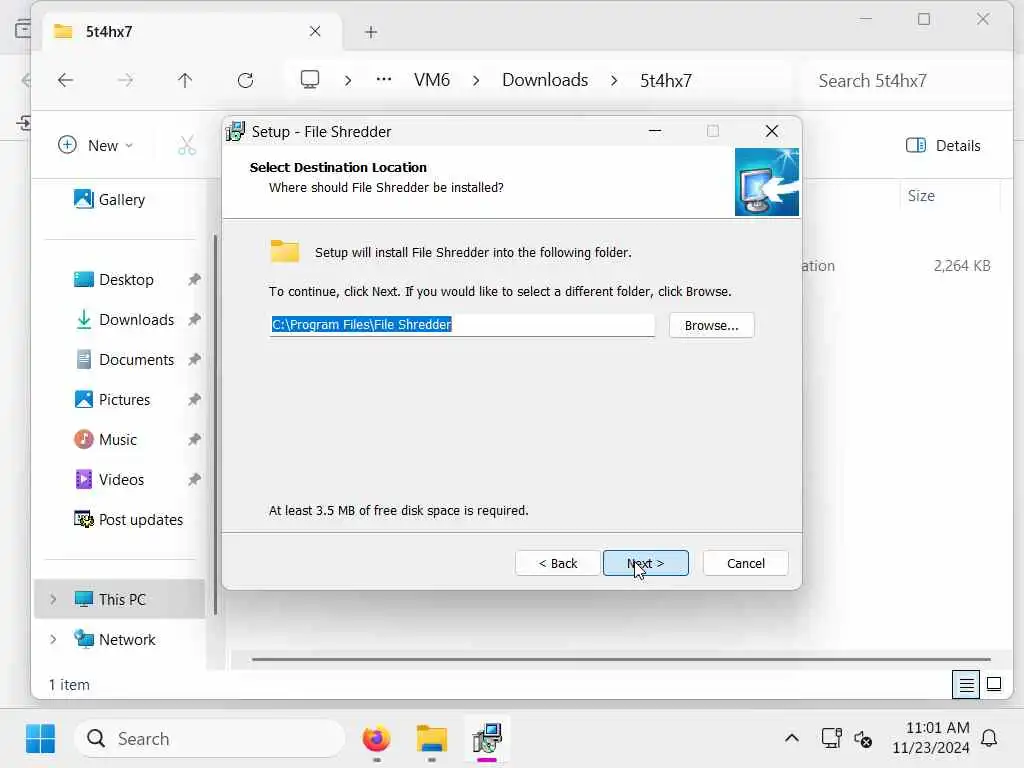Open the Windows Start menu
The height and width of the screenshot is (768, 1024).
pyautogui.click(x=40, y=739)
